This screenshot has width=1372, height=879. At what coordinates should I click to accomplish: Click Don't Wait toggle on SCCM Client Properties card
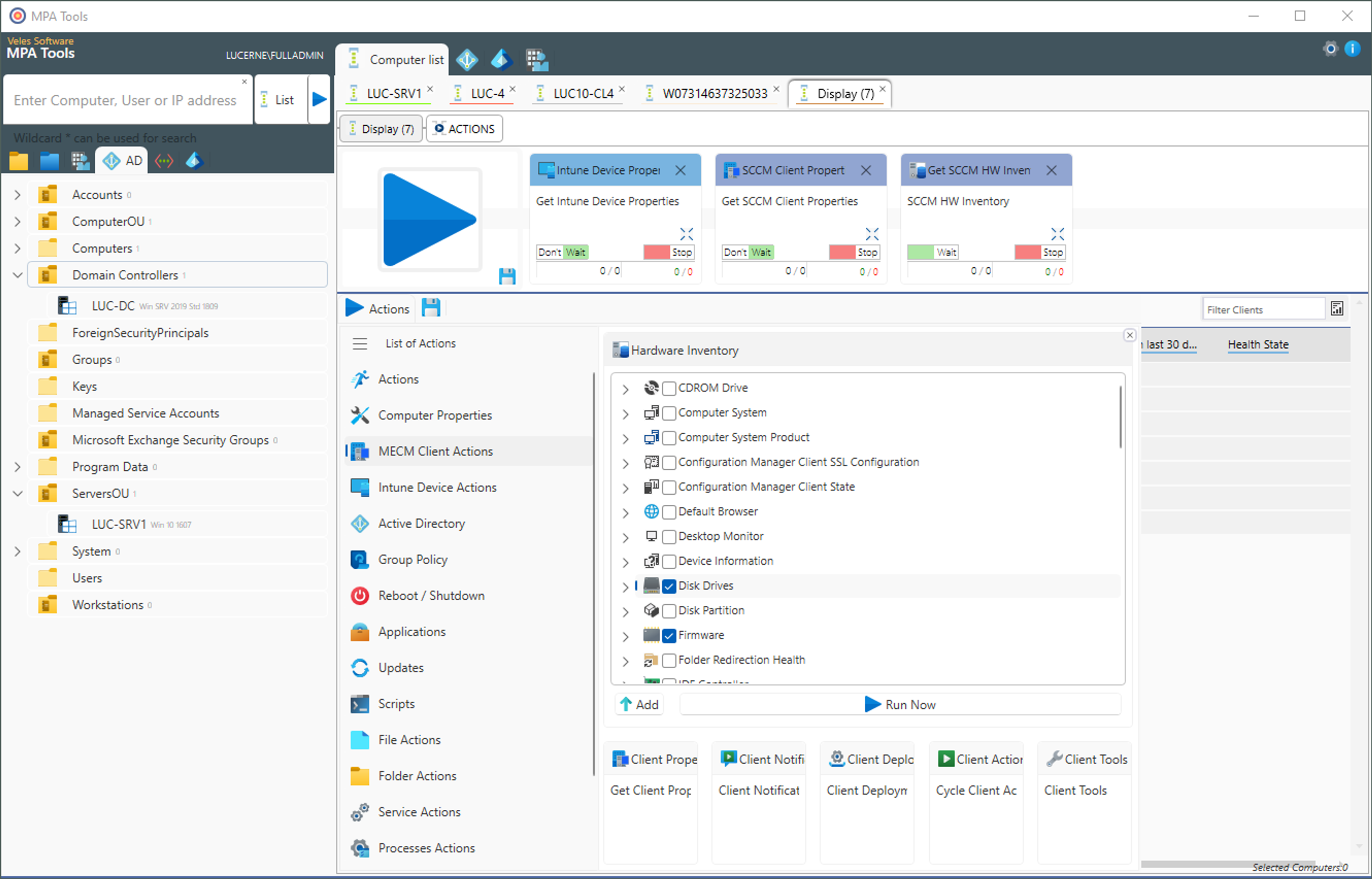[x=747, y=252]
